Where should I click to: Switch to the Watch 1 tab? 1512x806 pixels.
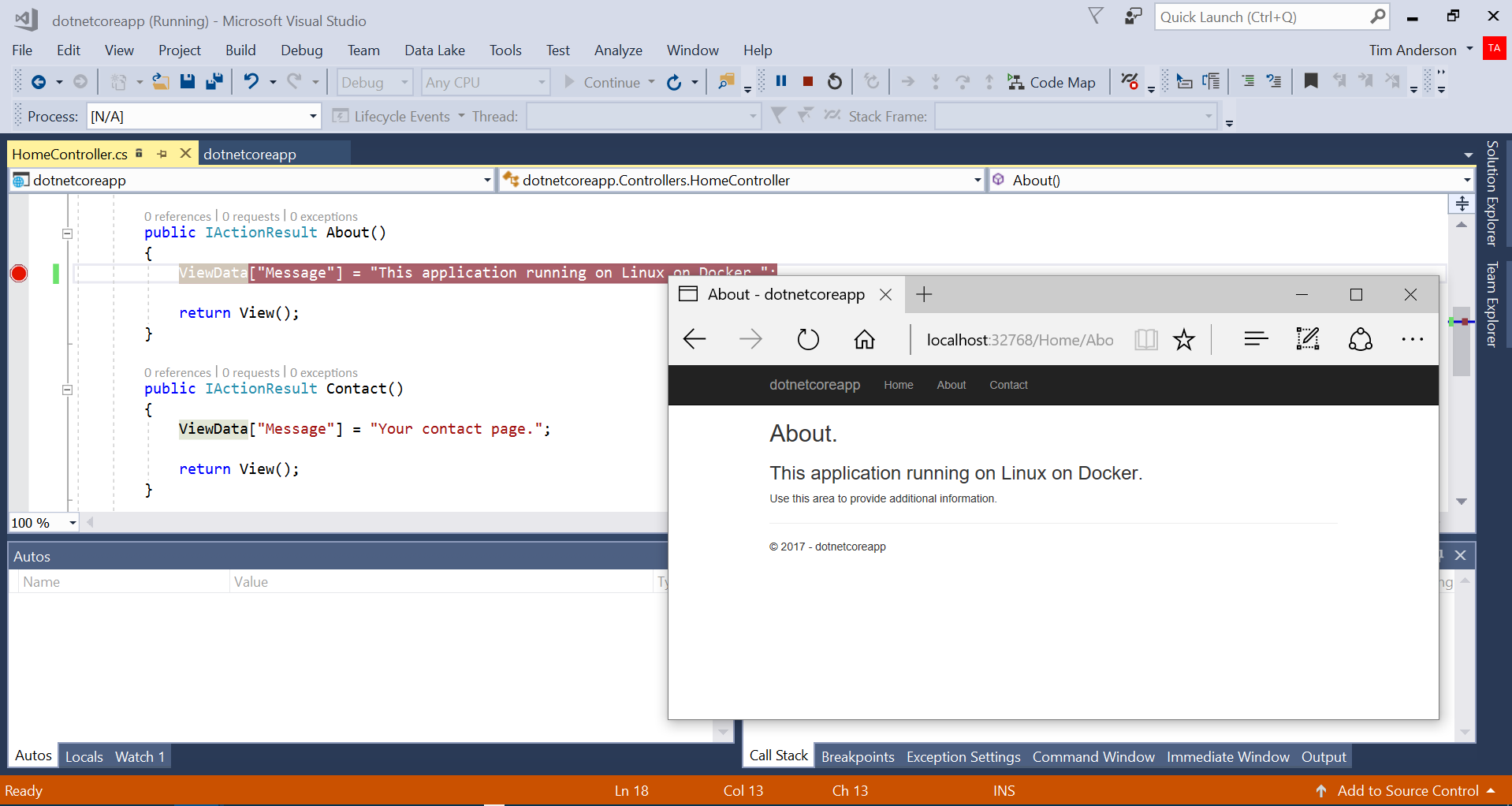tap(140, 756)
